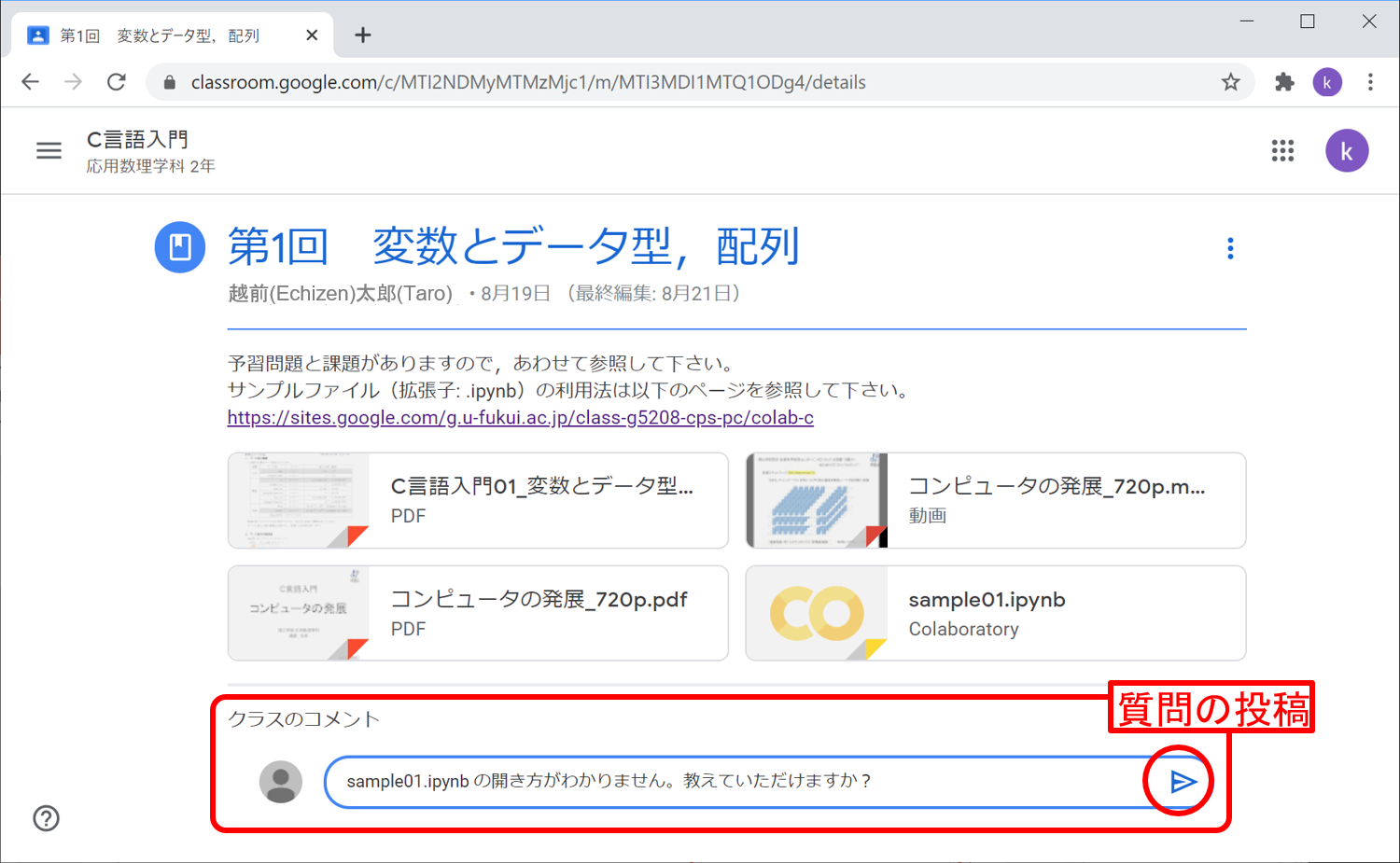This screenshot has width=1400, height=863.
Task: Go back to the previous page
Action: (x=31, y=82)
